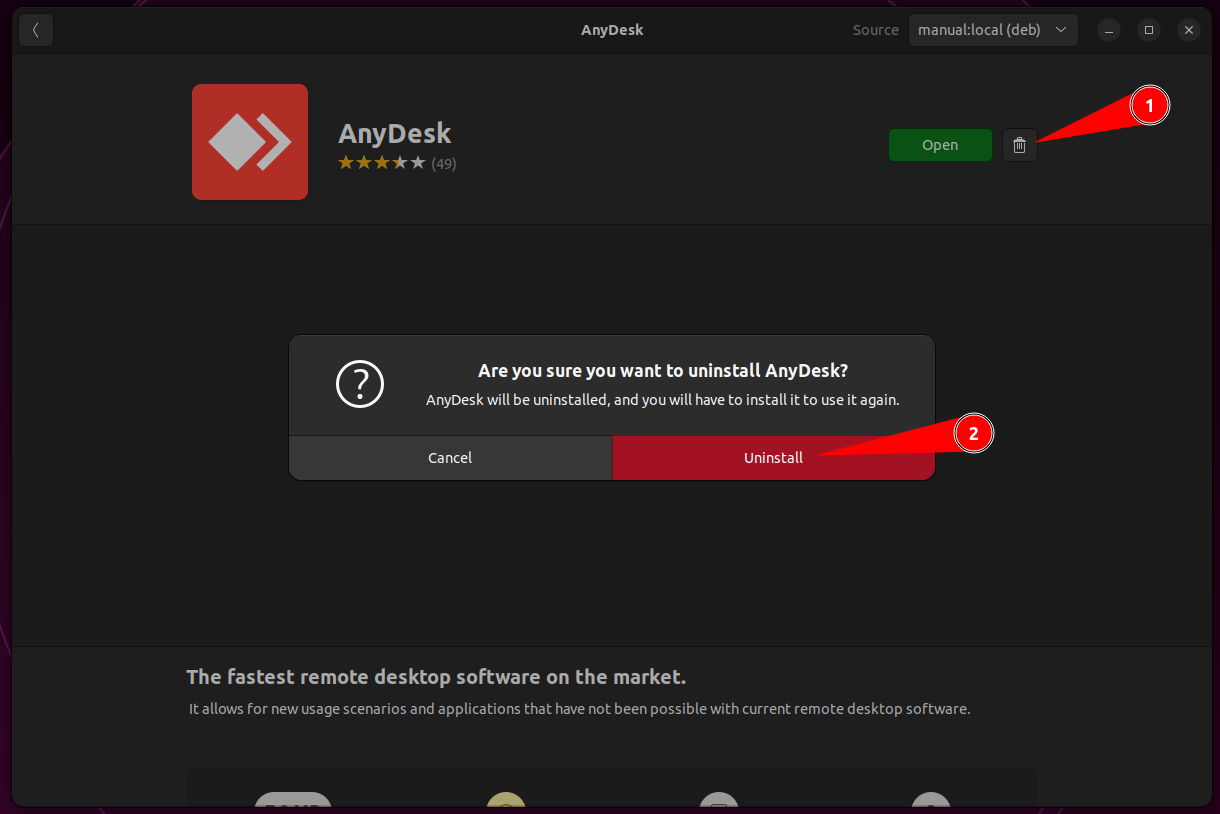1220x814 pixels.
Task: Click the fastest remote desktop software heading
Action: tap(436, 676)
